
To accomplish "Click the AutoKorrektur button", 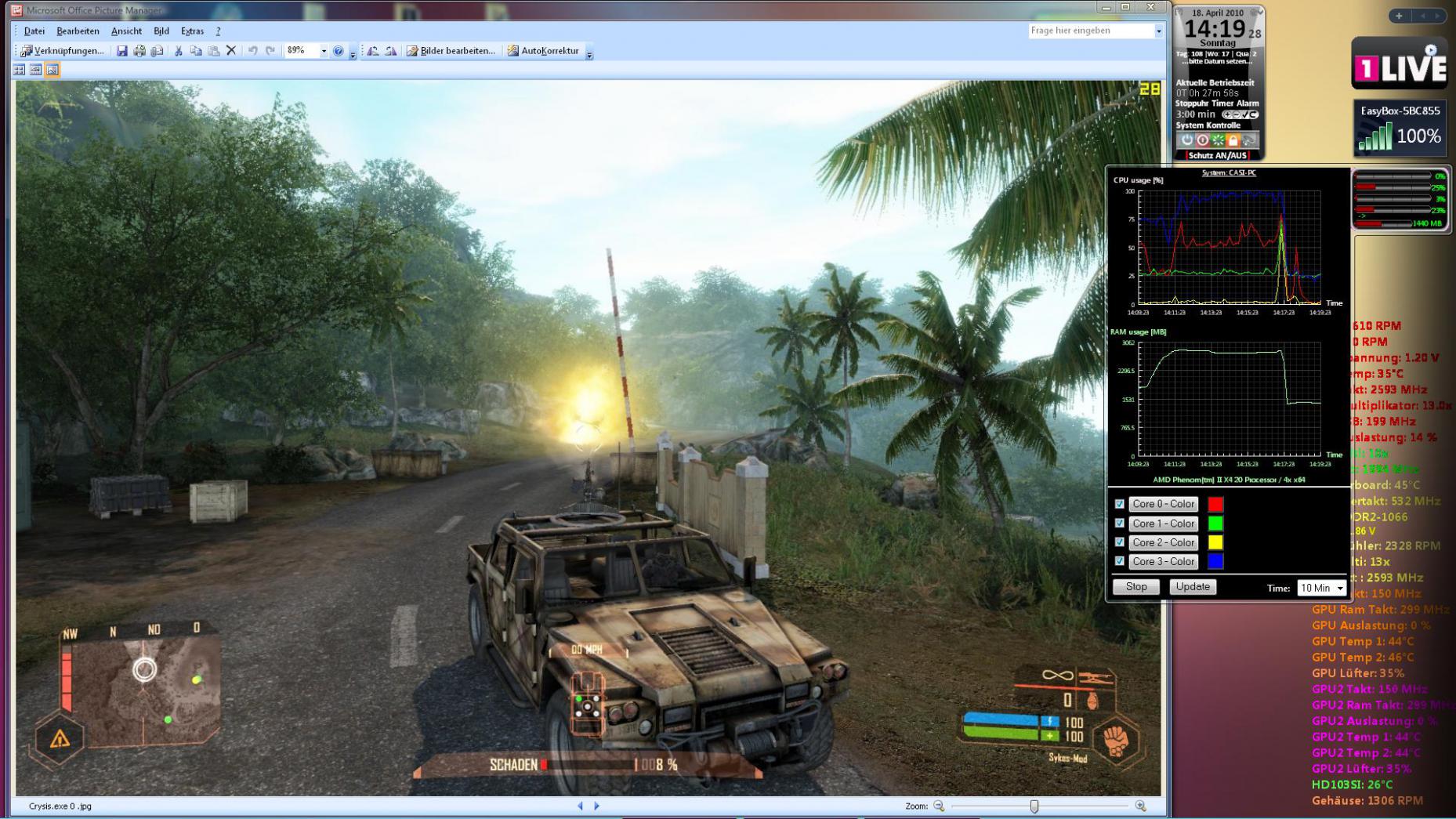I will (x=543, y=51).
